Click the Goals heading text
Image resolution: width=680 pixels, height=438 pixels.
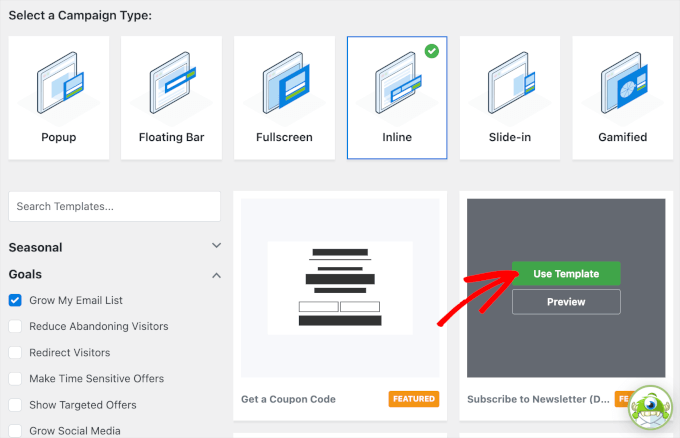click(x=25, y=274)
